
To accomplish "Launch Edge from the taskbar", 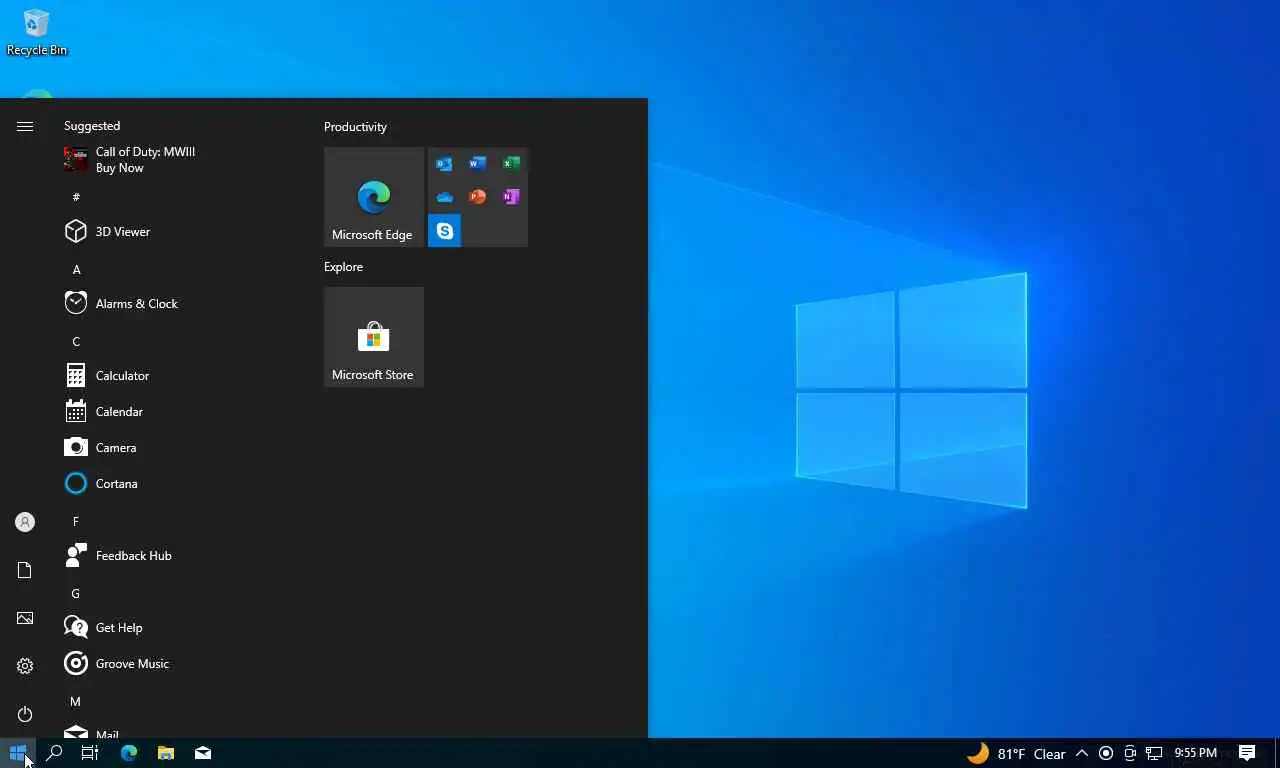I will click(x=129, y=753).
